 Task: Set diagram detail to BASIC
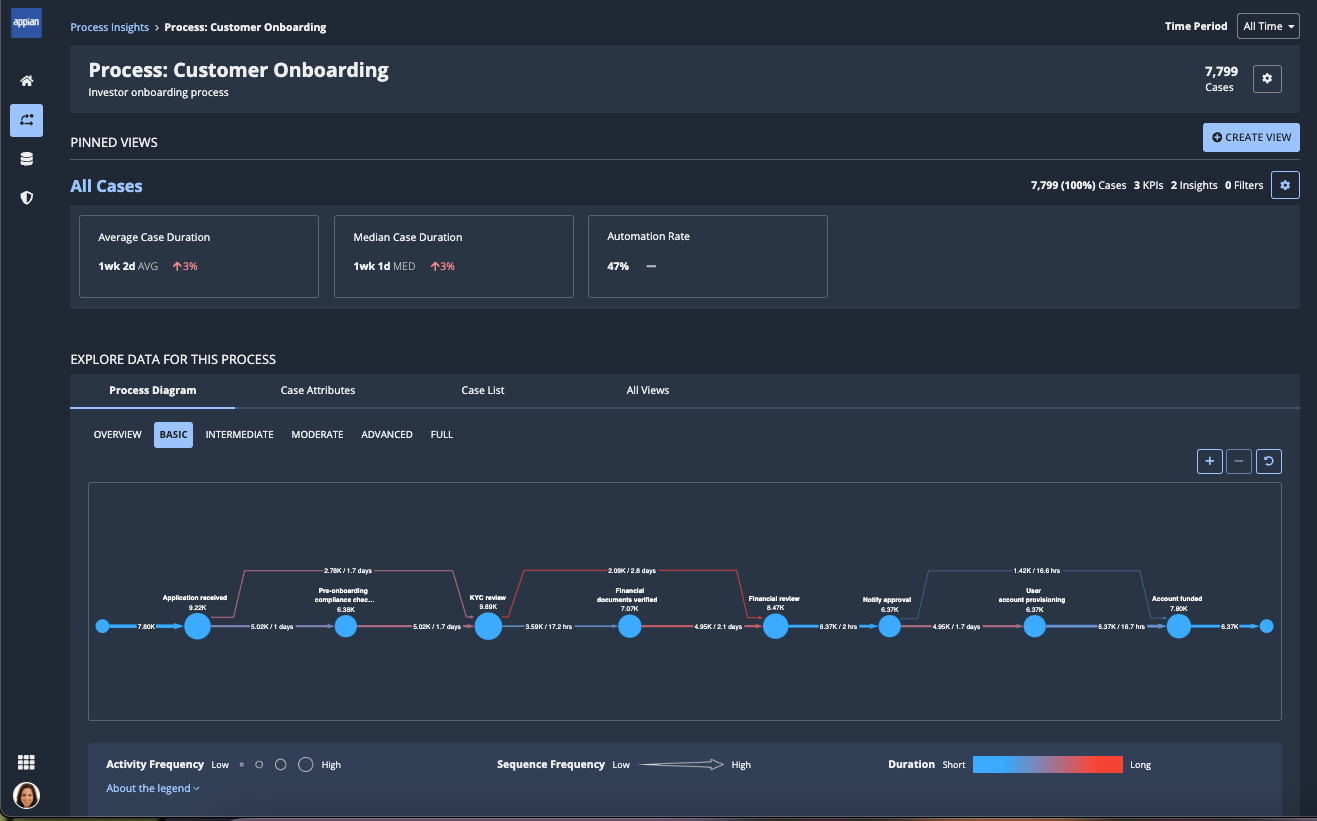coord(174,435)
